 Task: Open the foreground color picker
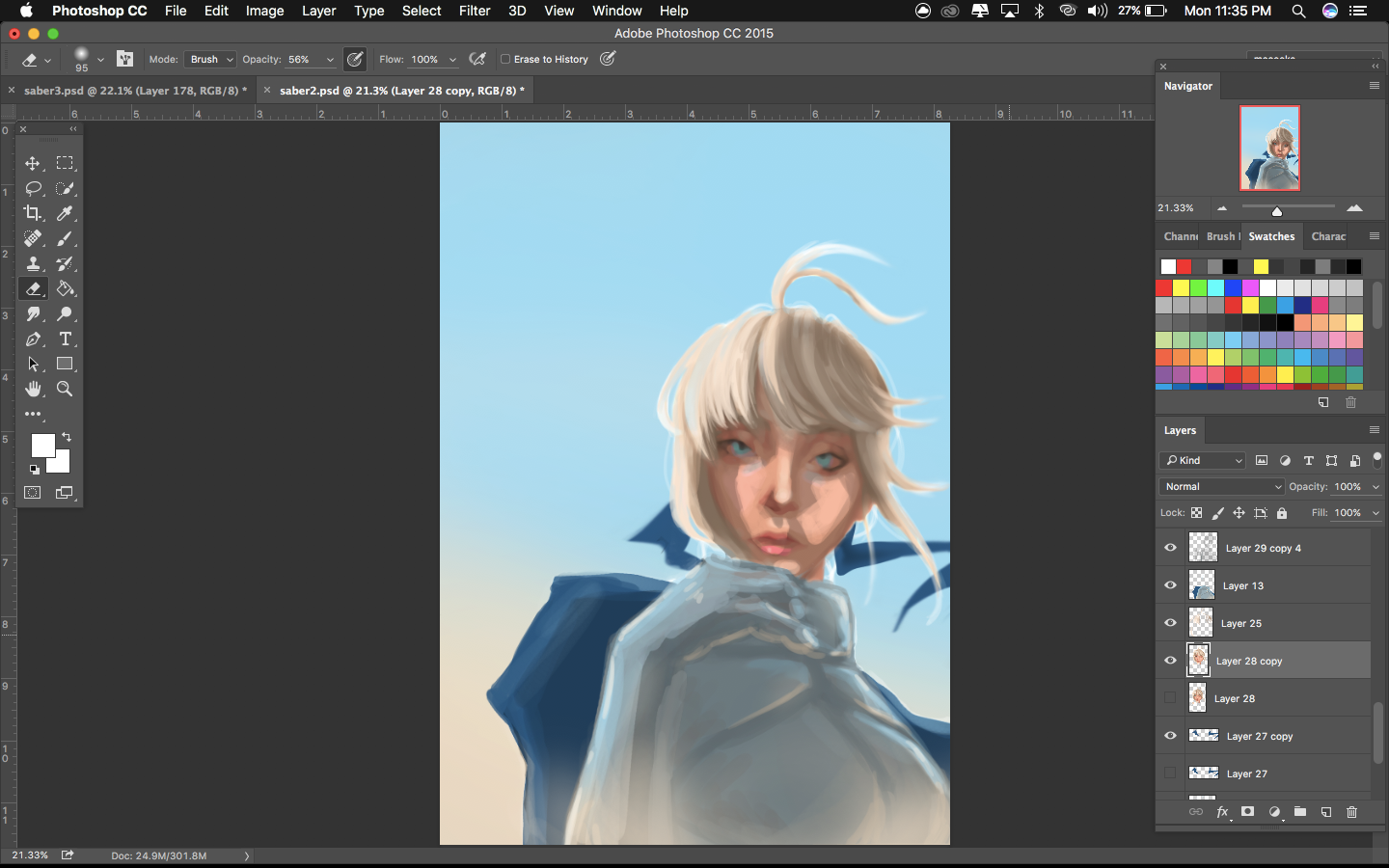pyautogui.click(x=42, y=446)
